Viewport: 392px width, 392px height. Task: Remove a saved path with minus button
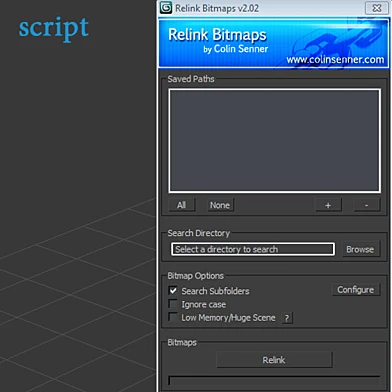tap(367, 205)
